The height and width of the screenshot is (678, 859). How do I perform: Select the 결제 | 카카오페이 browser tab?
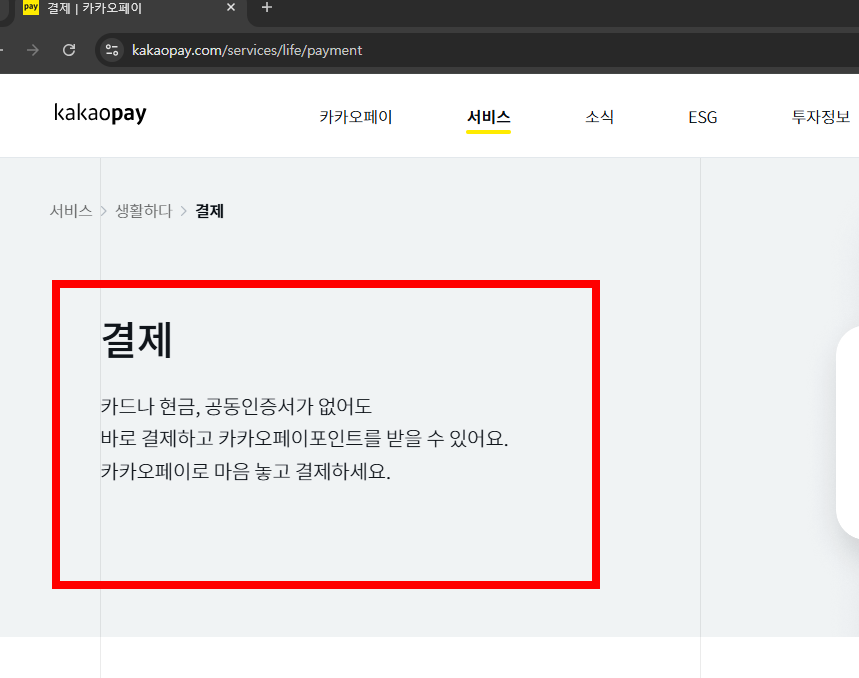coord(120,8)
